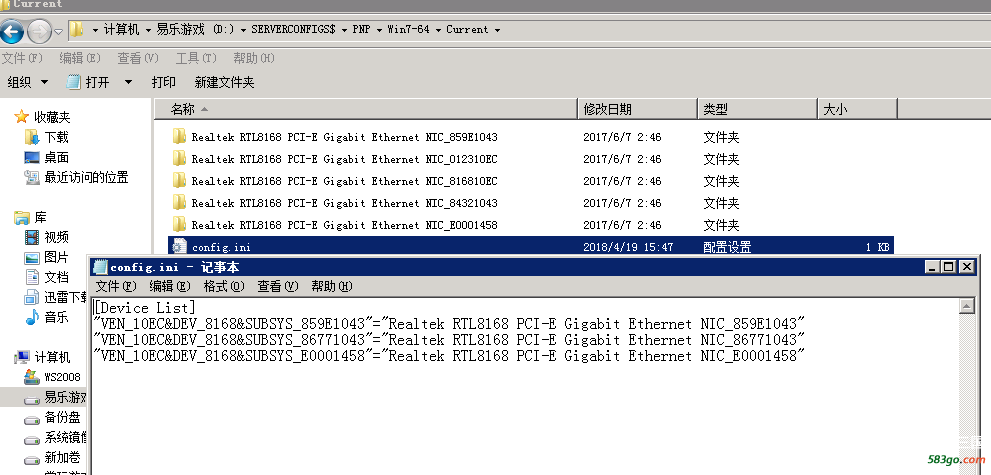
Task: Select the Win7-64 breadcrumb segment
Action: [408, 30]
